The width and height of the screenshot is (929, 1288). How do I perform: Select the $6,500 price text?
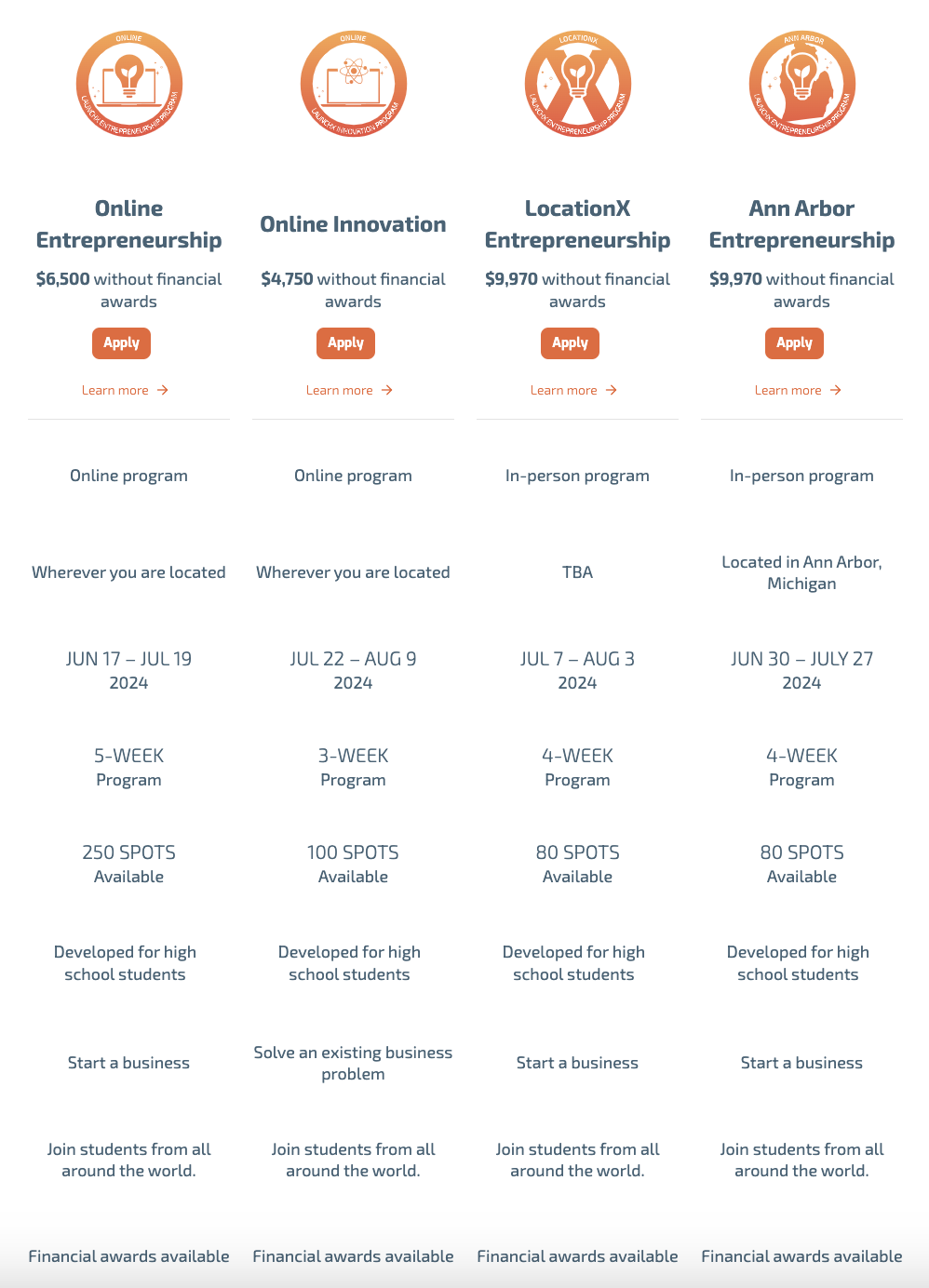[62, 279]
